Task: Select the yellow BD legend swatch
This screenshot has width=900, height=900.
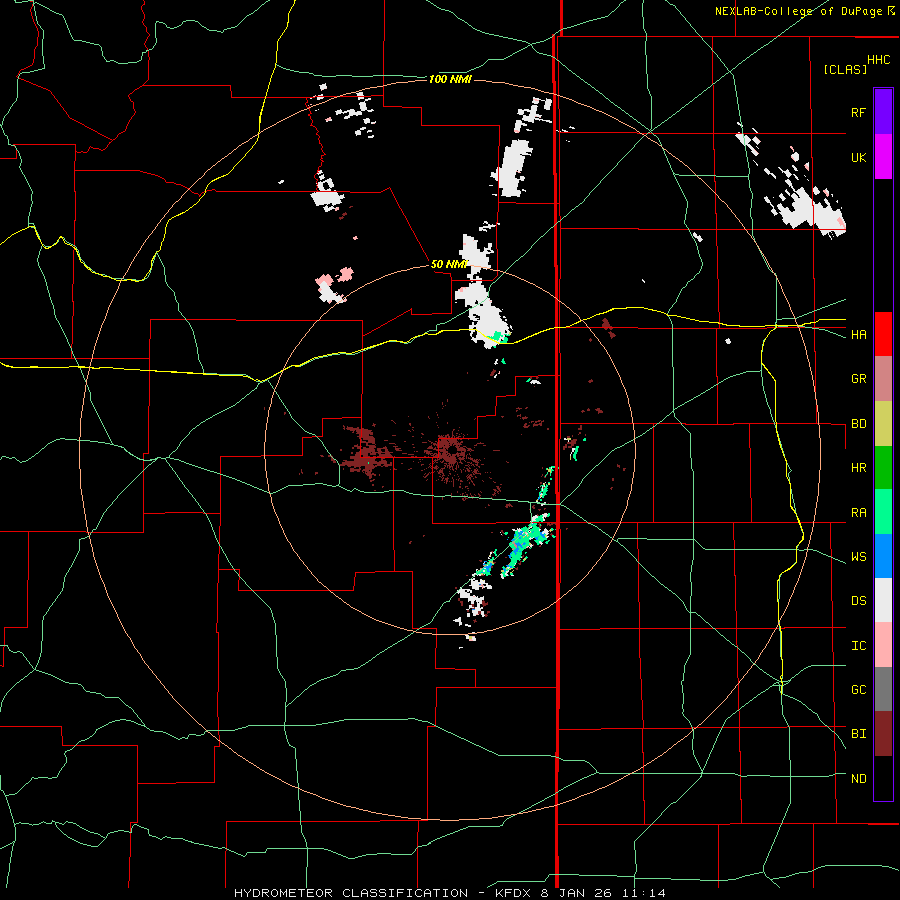Action: (883, 424)
